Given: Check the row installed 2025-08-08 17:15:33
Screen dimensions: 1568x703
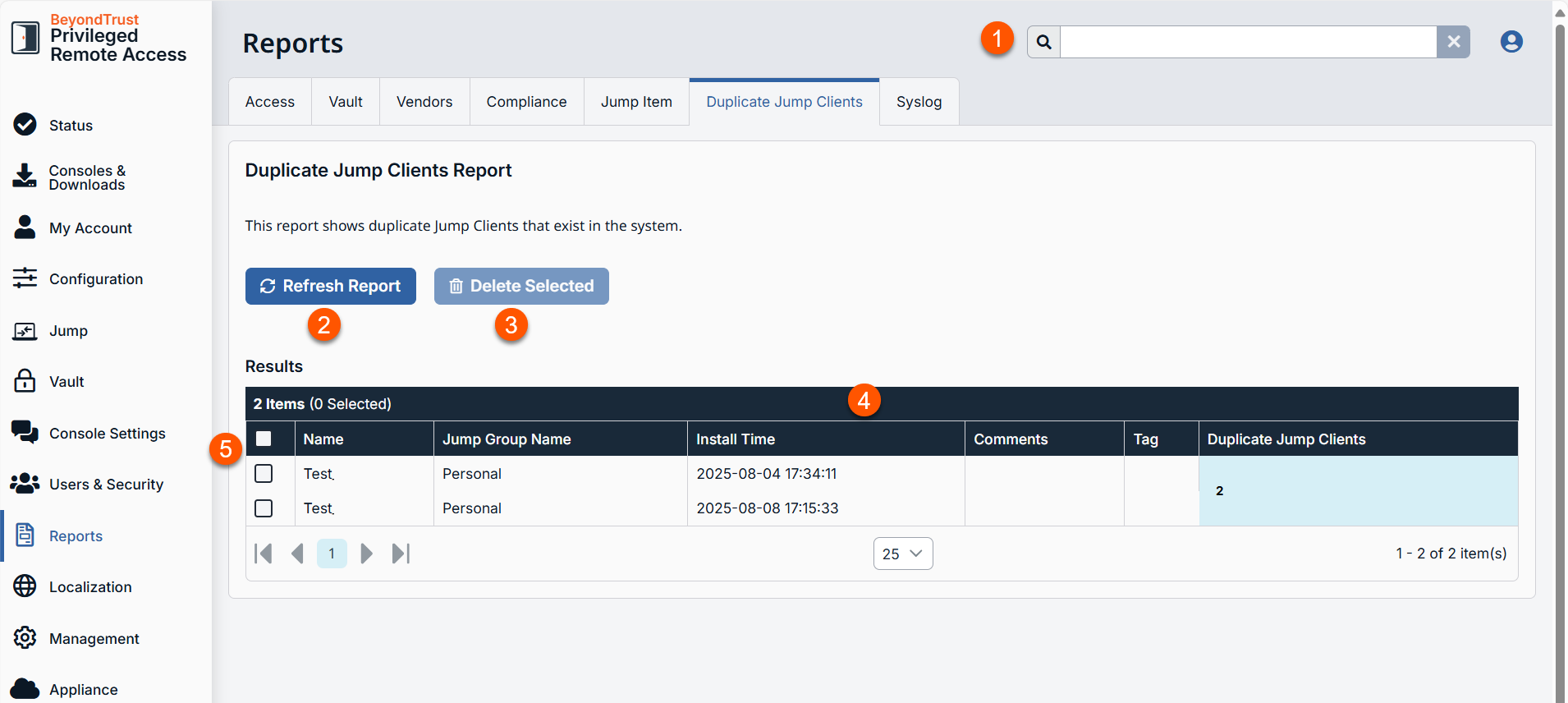Looking at the screenshot, I should coord(264,508).
